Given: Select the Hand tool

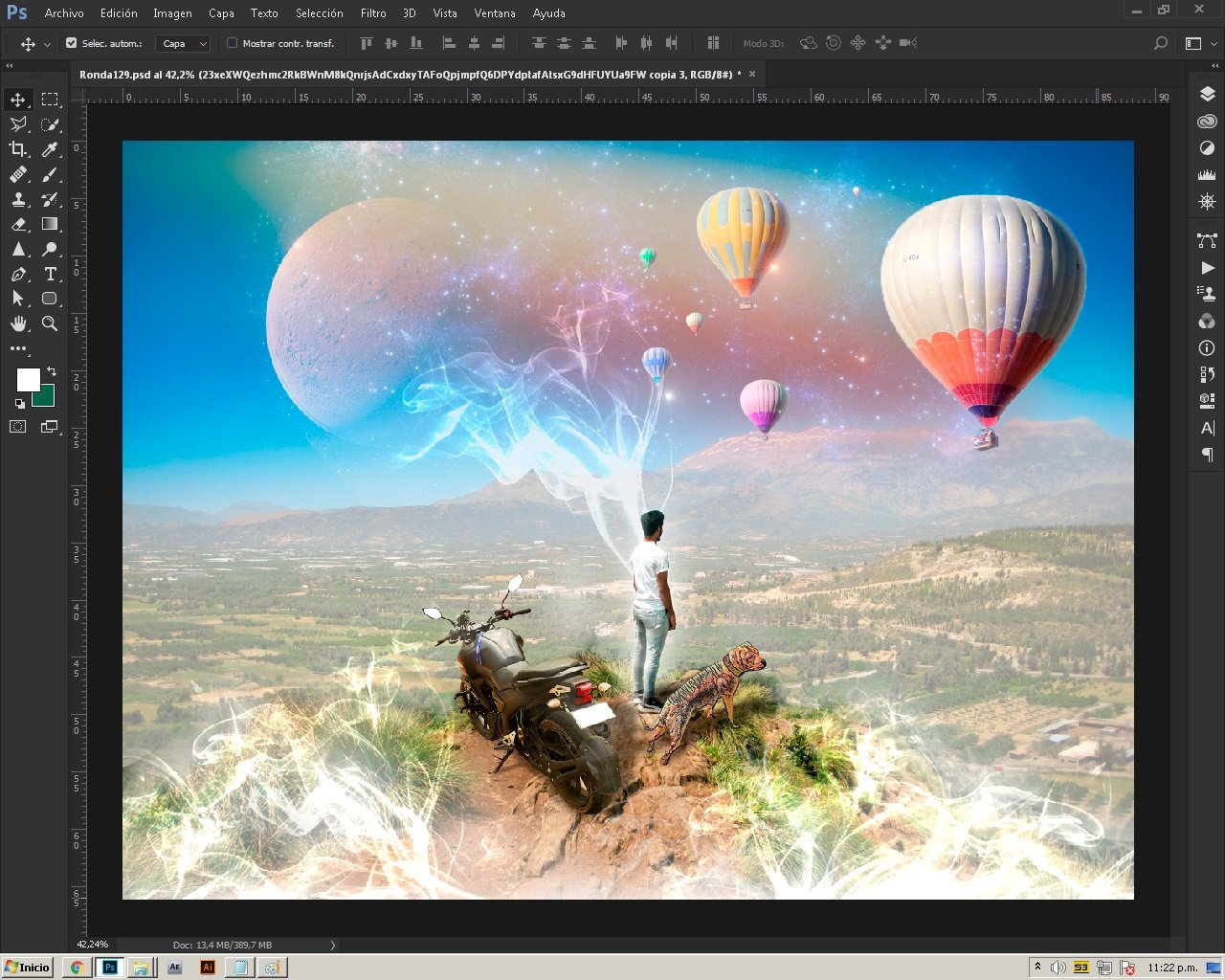Looking at the screenshot, I should pos(18,323).
